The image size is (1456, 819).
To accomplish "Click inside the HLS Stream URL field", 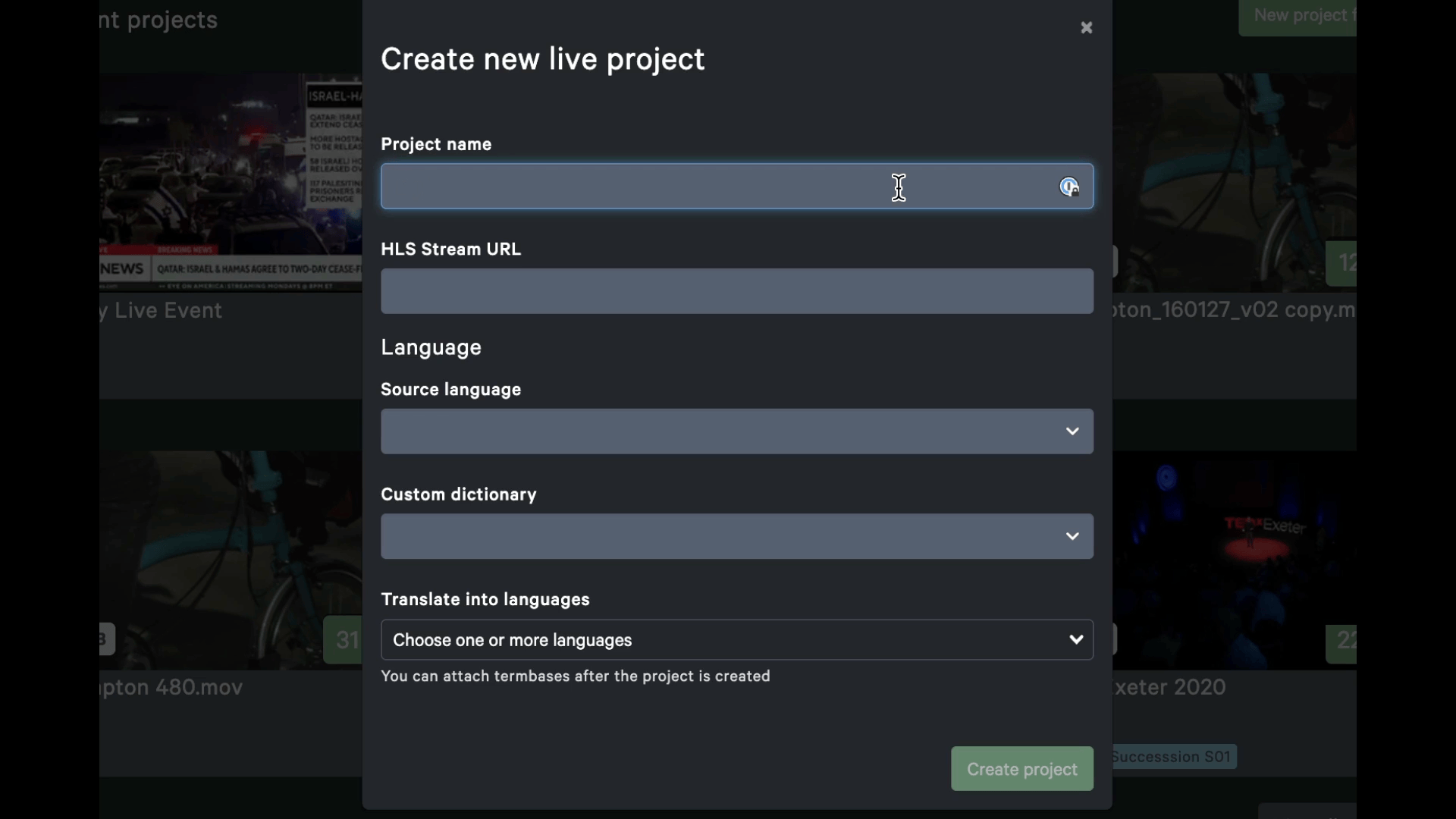I will coord(736,291).
